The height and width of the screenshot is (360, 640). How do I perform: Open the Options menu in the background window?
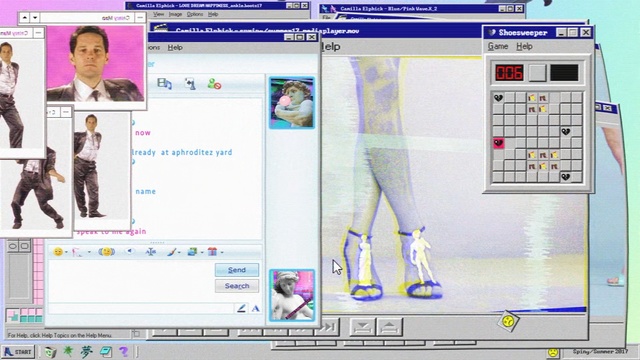(195, 14)
